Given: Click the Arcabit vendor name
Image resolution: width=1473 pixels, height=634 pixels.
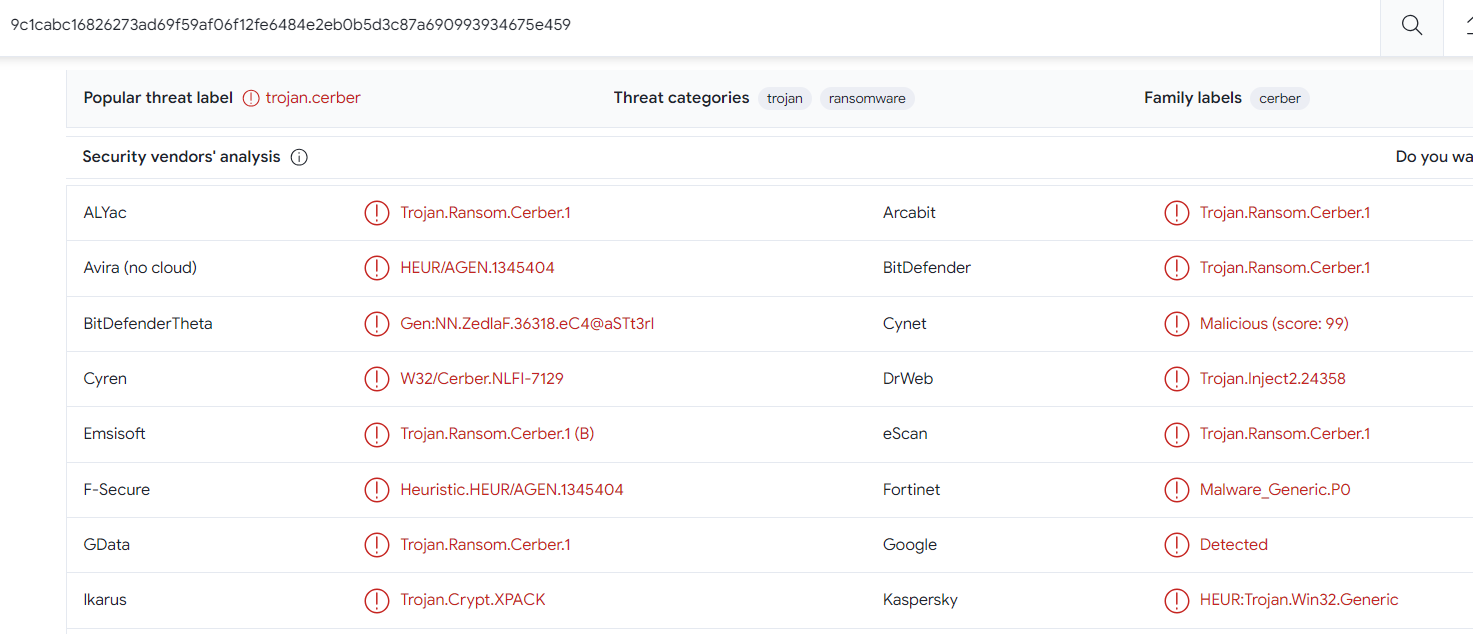Looking at the screenshot, I should [x=909, y=213].
